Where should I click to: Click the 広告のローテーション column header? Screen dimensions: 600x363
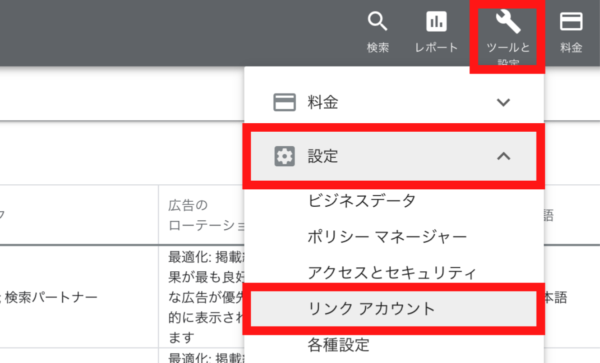[x=206, y=215]
